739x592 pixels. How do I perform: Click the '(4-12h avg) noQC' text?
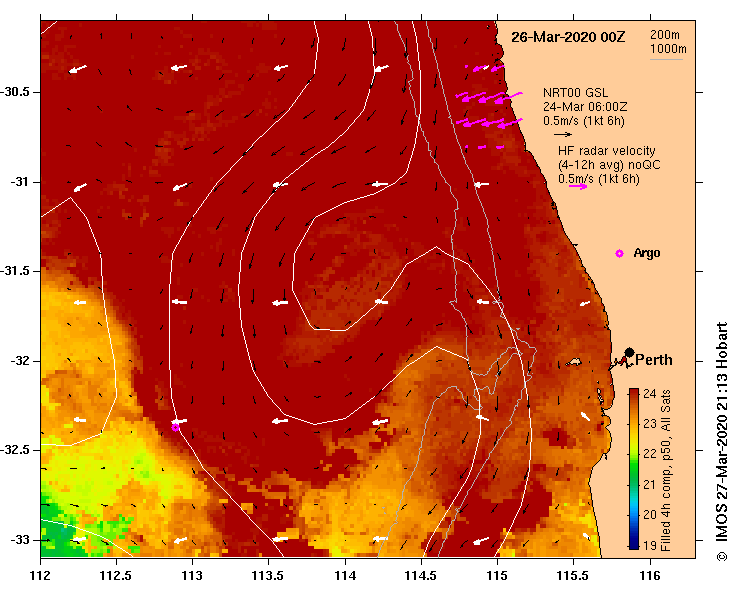tap(609, 165)
